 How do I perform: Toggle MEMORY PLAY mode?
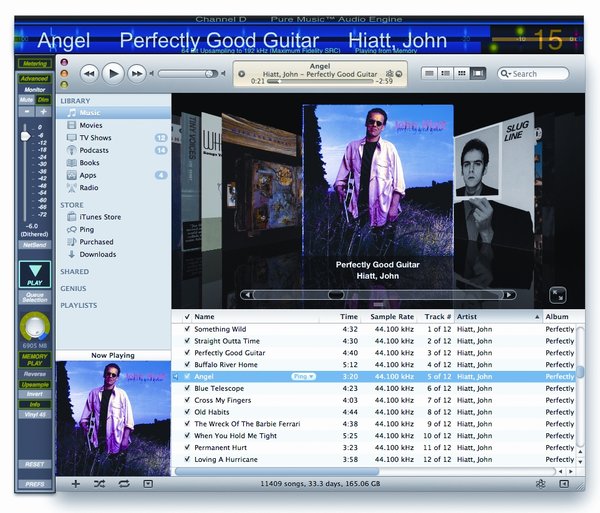click(35, 360)
